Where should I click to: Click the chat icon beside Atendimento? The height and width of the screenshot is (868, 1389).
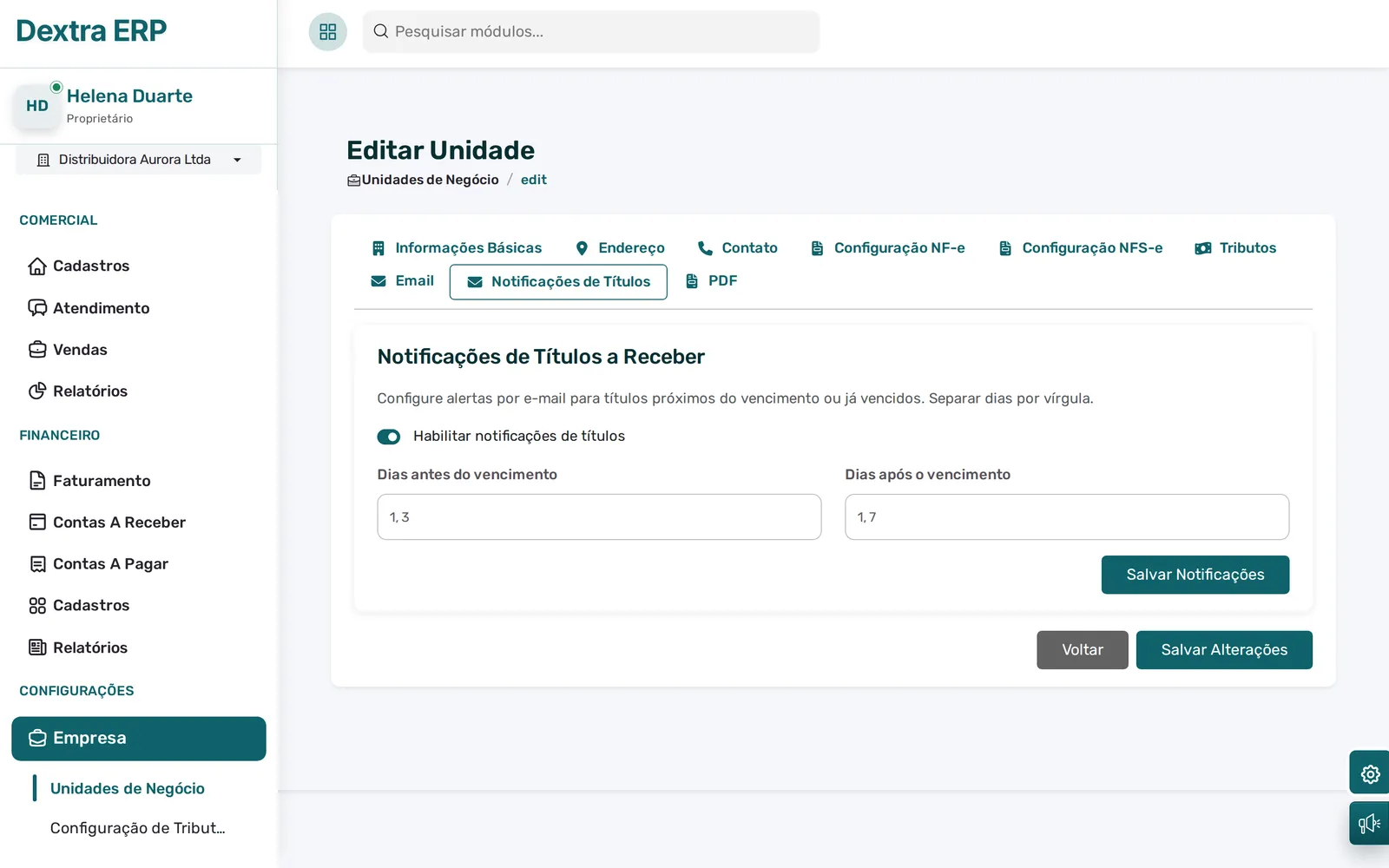click(37, 308)
